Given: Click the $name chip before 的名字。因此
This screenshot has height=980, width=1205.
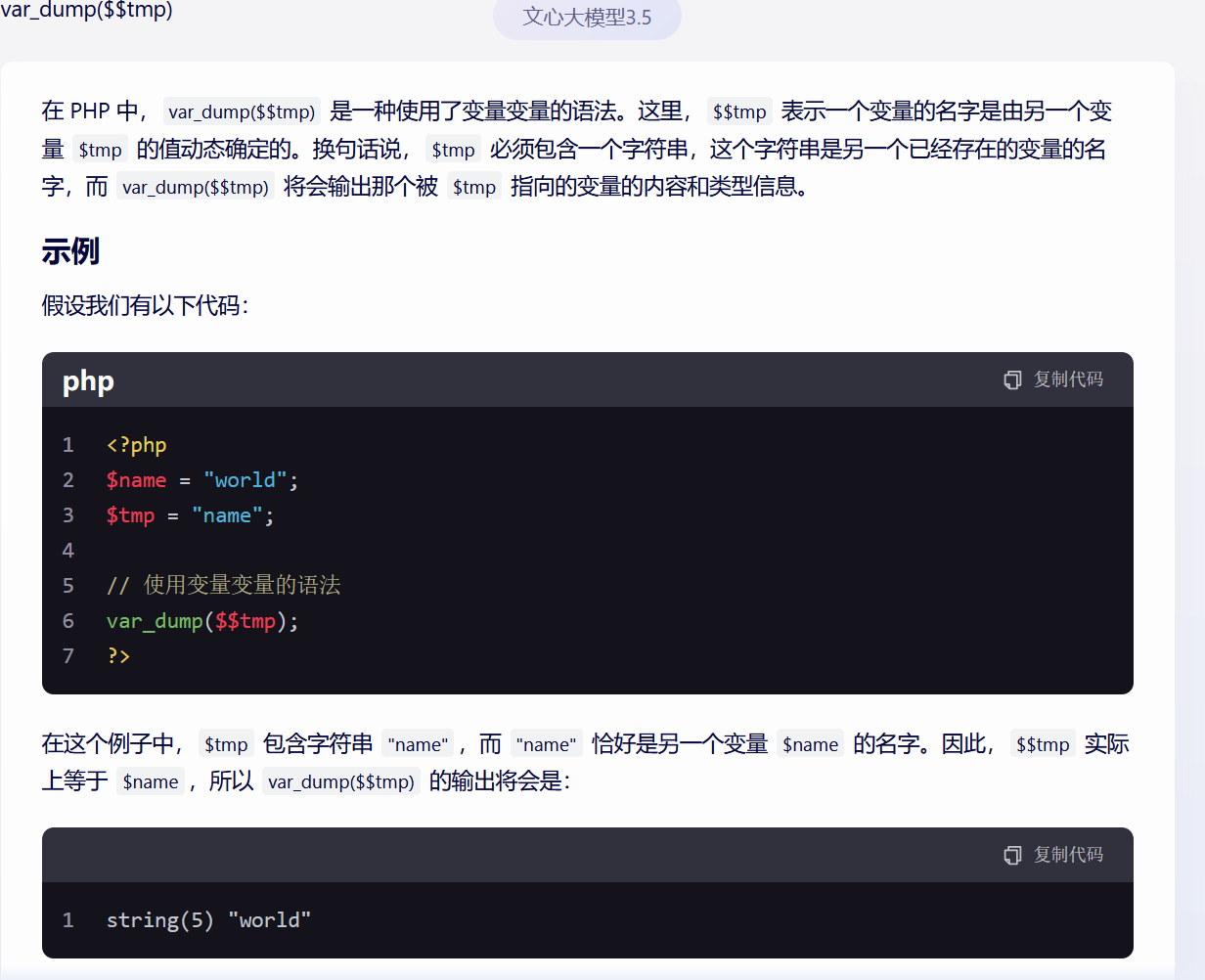Looking at the screenshot, I should [811, 744].
